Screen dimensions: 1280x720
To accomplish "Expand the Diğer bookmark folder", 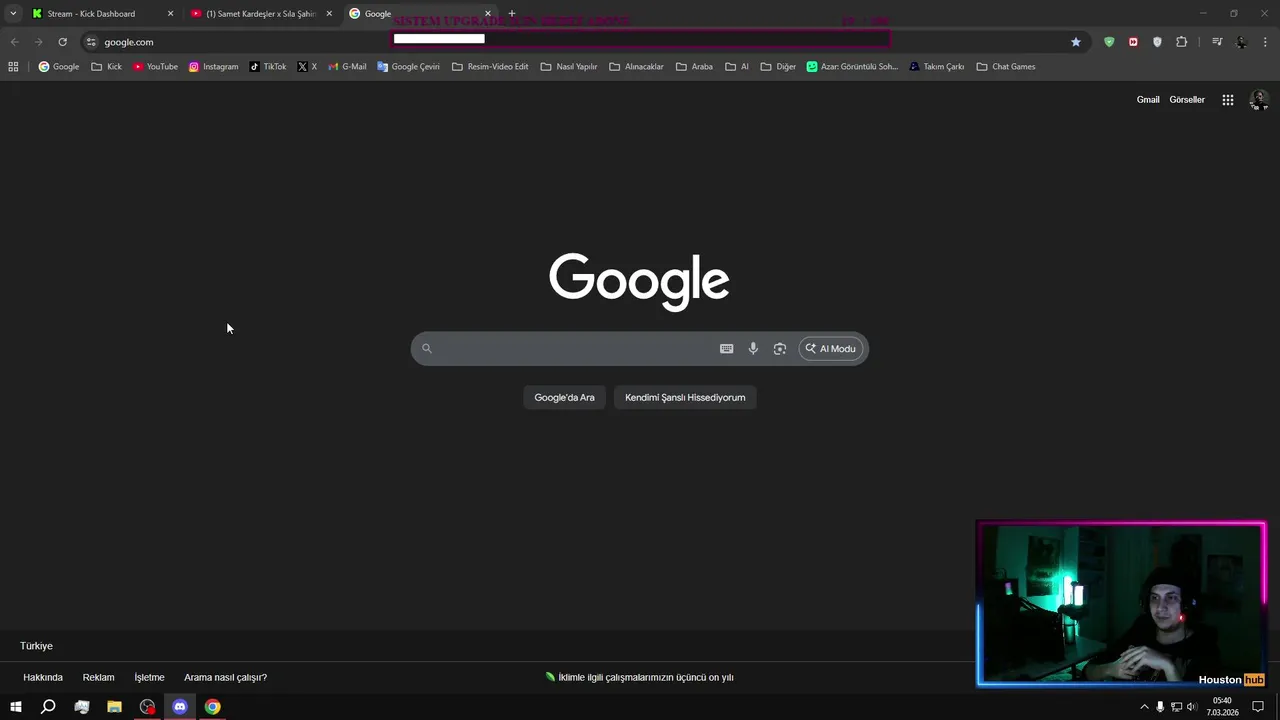I will [778, 67].
